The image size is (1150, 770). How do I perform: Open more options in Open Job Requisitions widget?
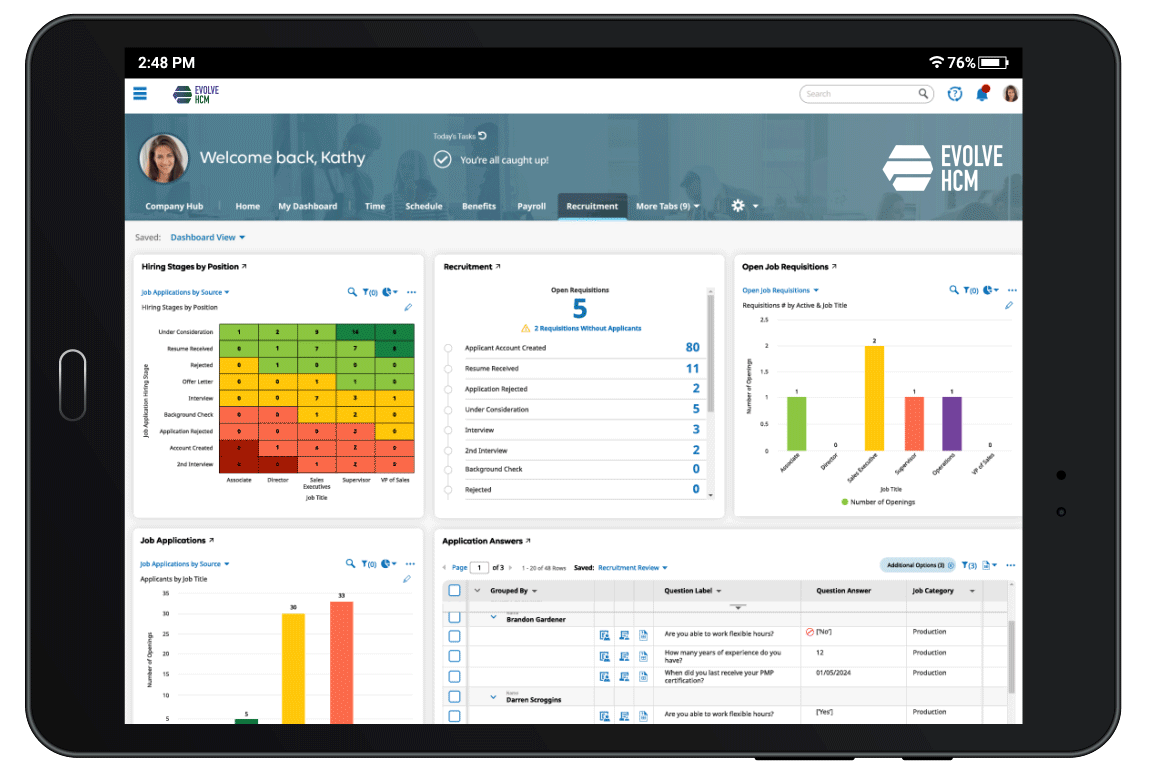(x=1012, y=290)
